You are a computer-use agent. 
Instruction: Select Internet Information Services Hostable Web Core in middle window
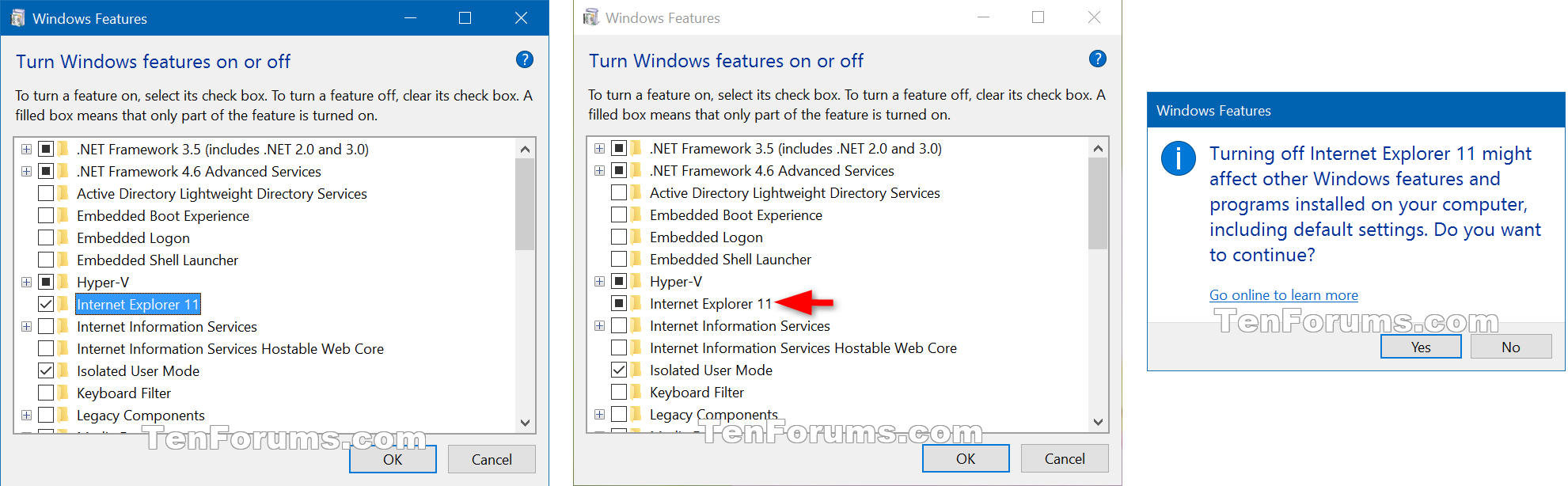[803, 347]
